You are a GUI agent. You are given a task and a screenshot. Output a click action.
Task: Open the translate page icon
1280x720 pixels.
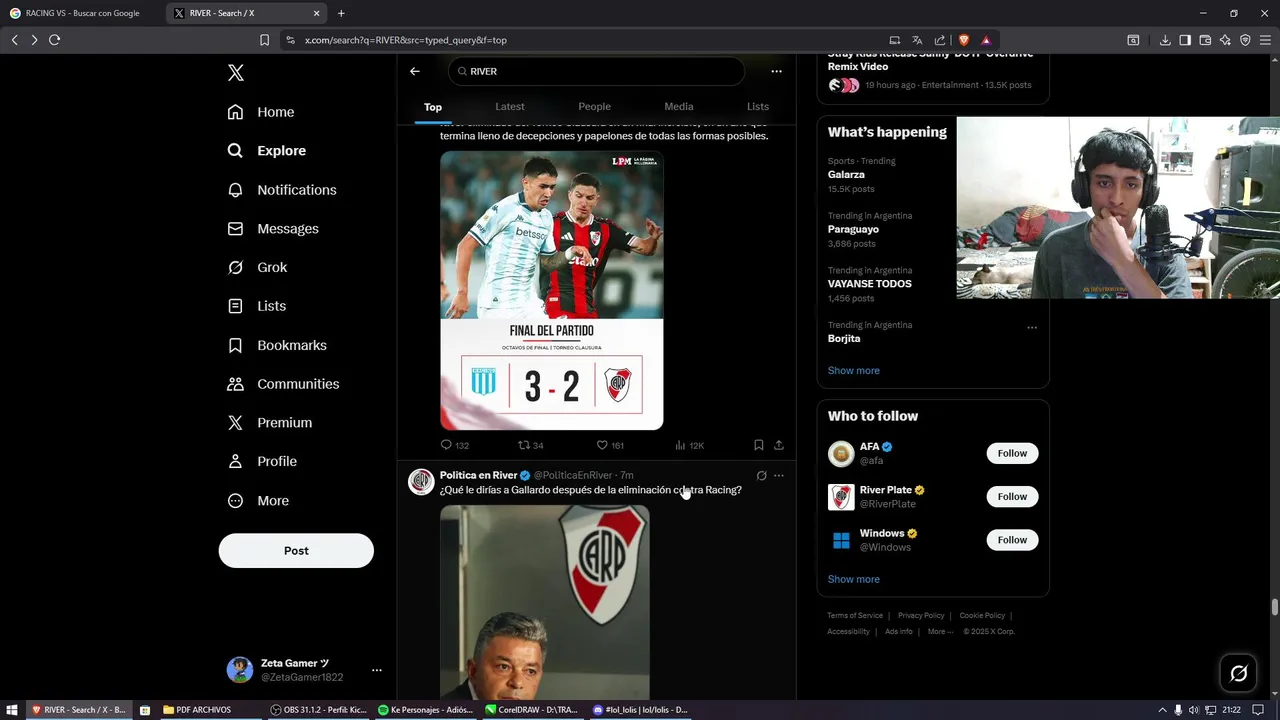click(x=917, y=40)
